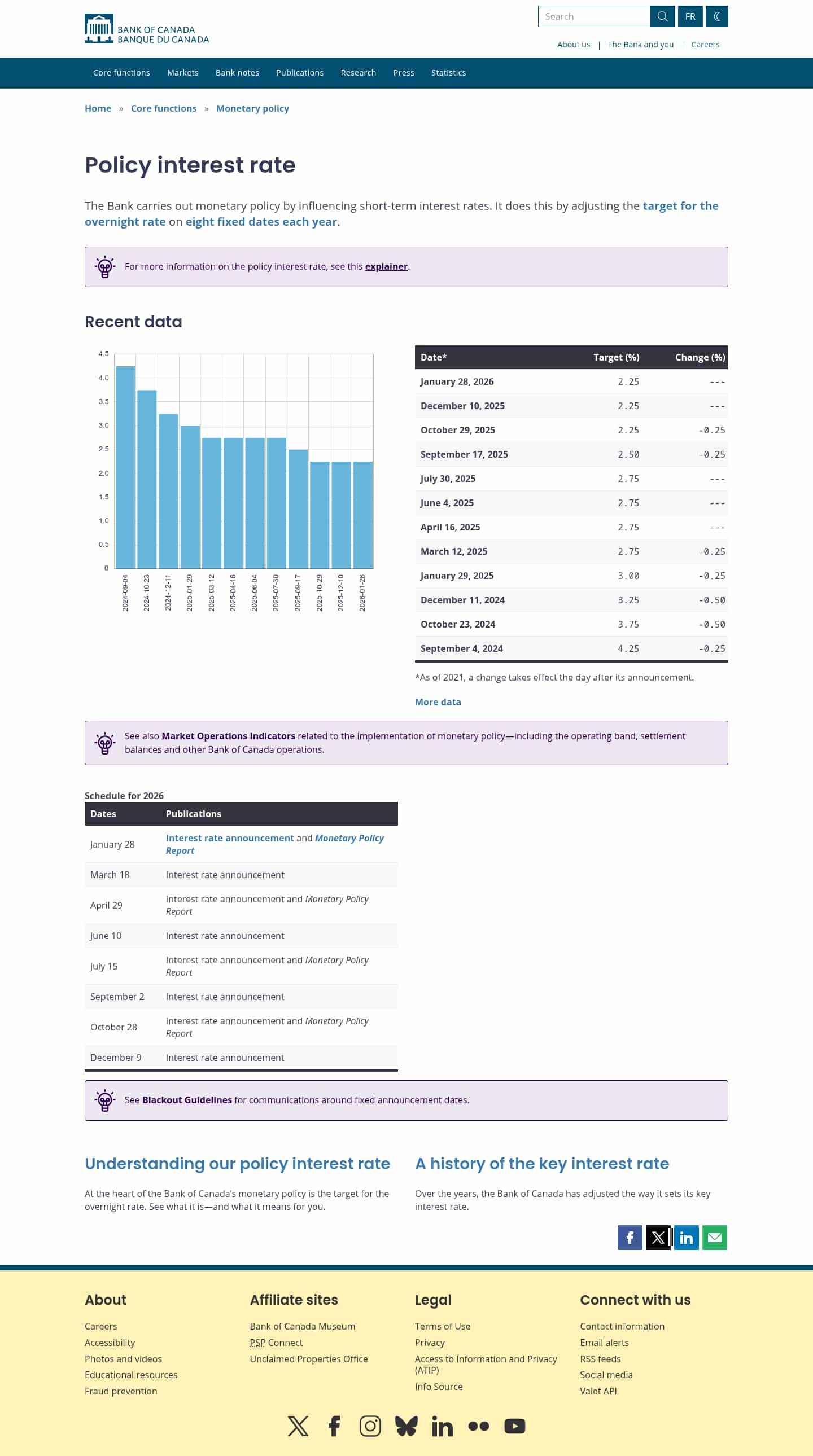
Task: Click the Bank of Canada logo
Action: pos(147,29)
